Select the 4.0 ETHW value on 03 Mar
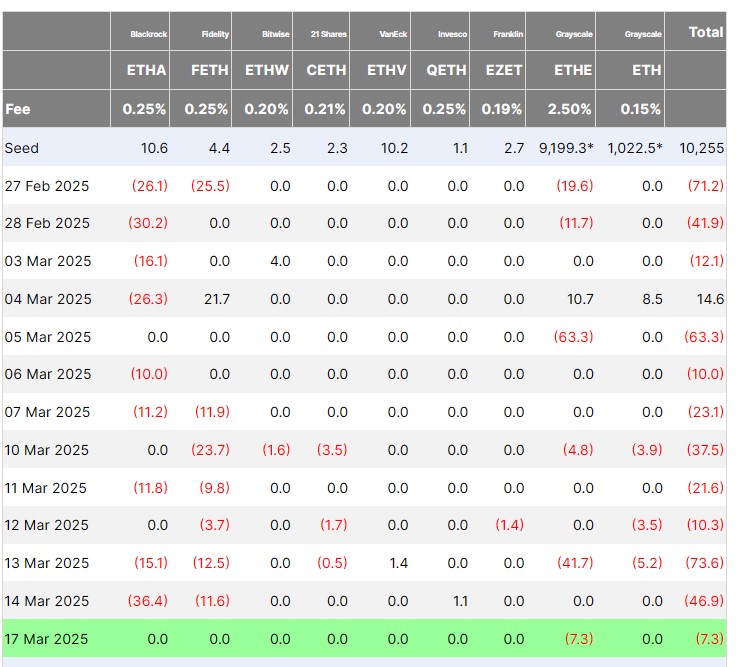The height and width of the screenshot is (667, 738). tap(280, 261)
